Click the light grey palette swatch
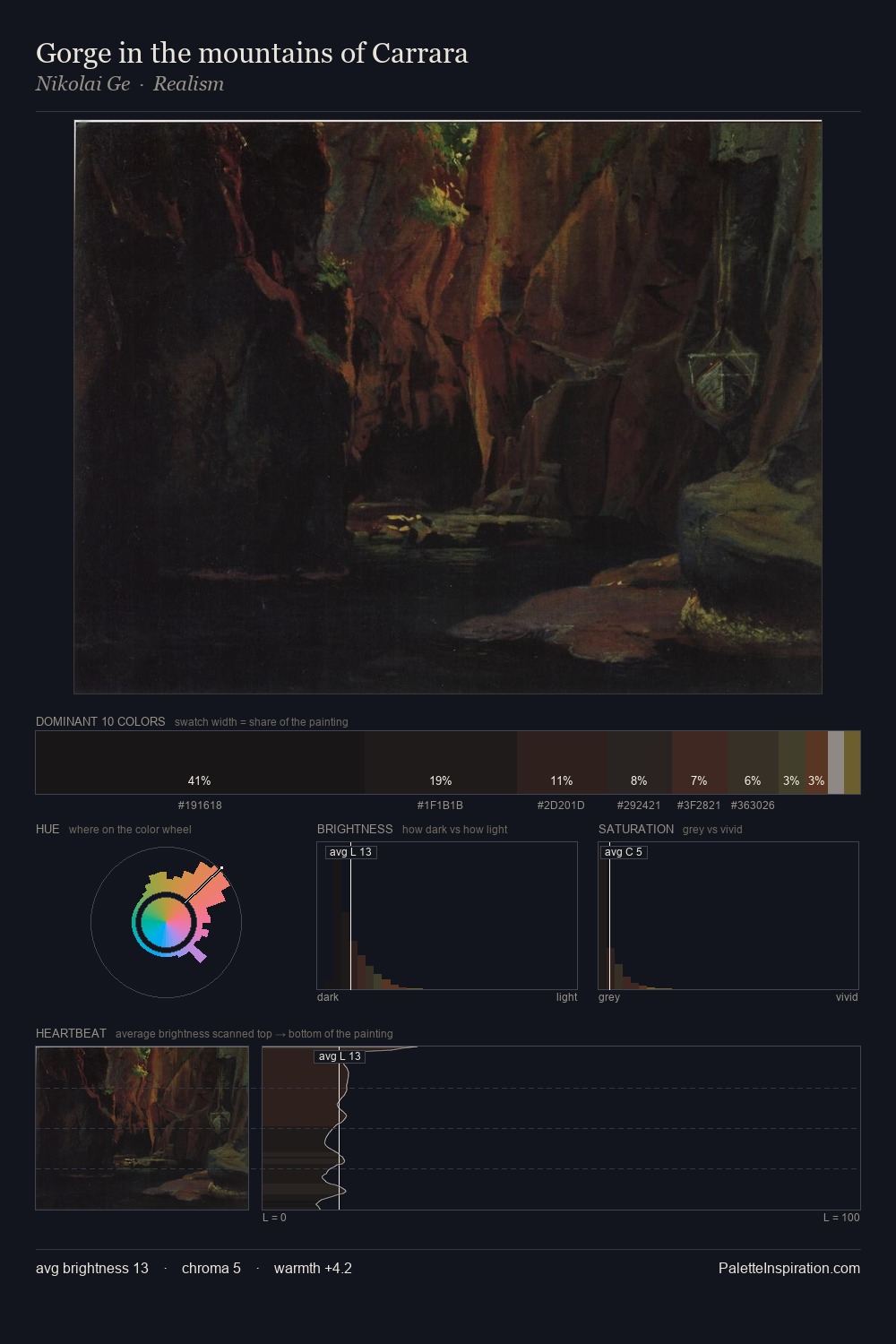This screenshot has width=896, height=1344. coord(836,762)
